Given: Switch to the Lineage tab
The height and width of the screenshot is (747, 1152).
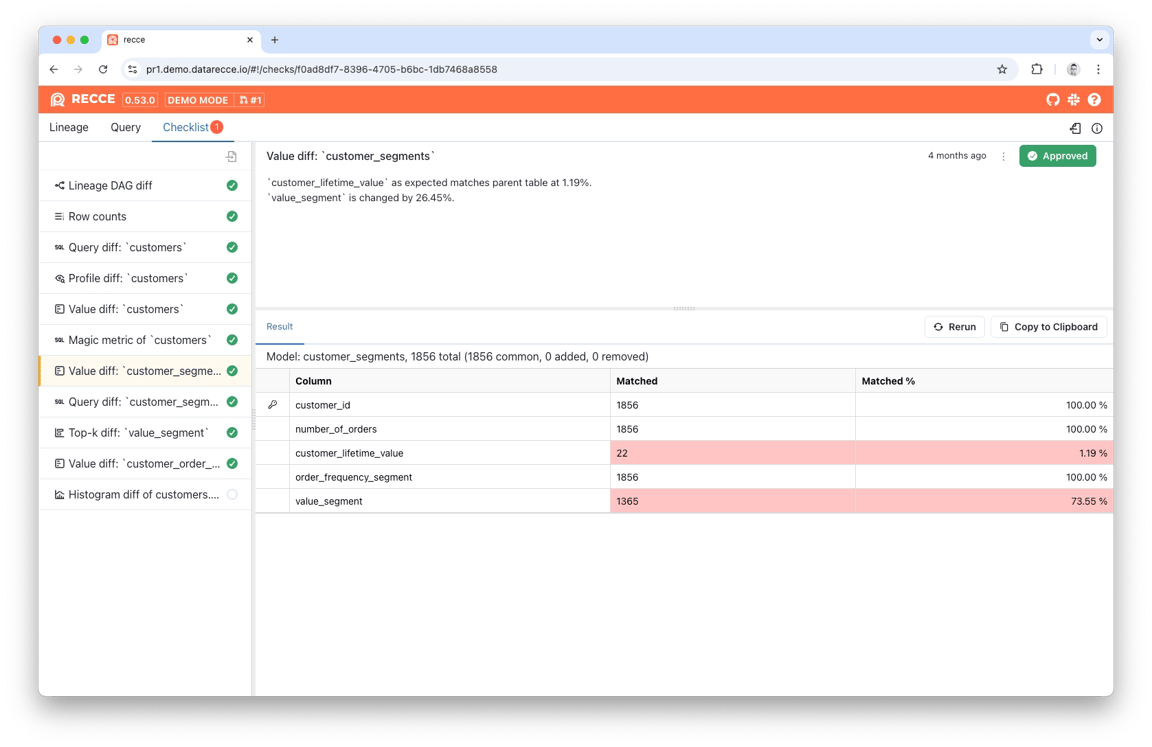Looking at the screenshot, I should coord(68,127).
